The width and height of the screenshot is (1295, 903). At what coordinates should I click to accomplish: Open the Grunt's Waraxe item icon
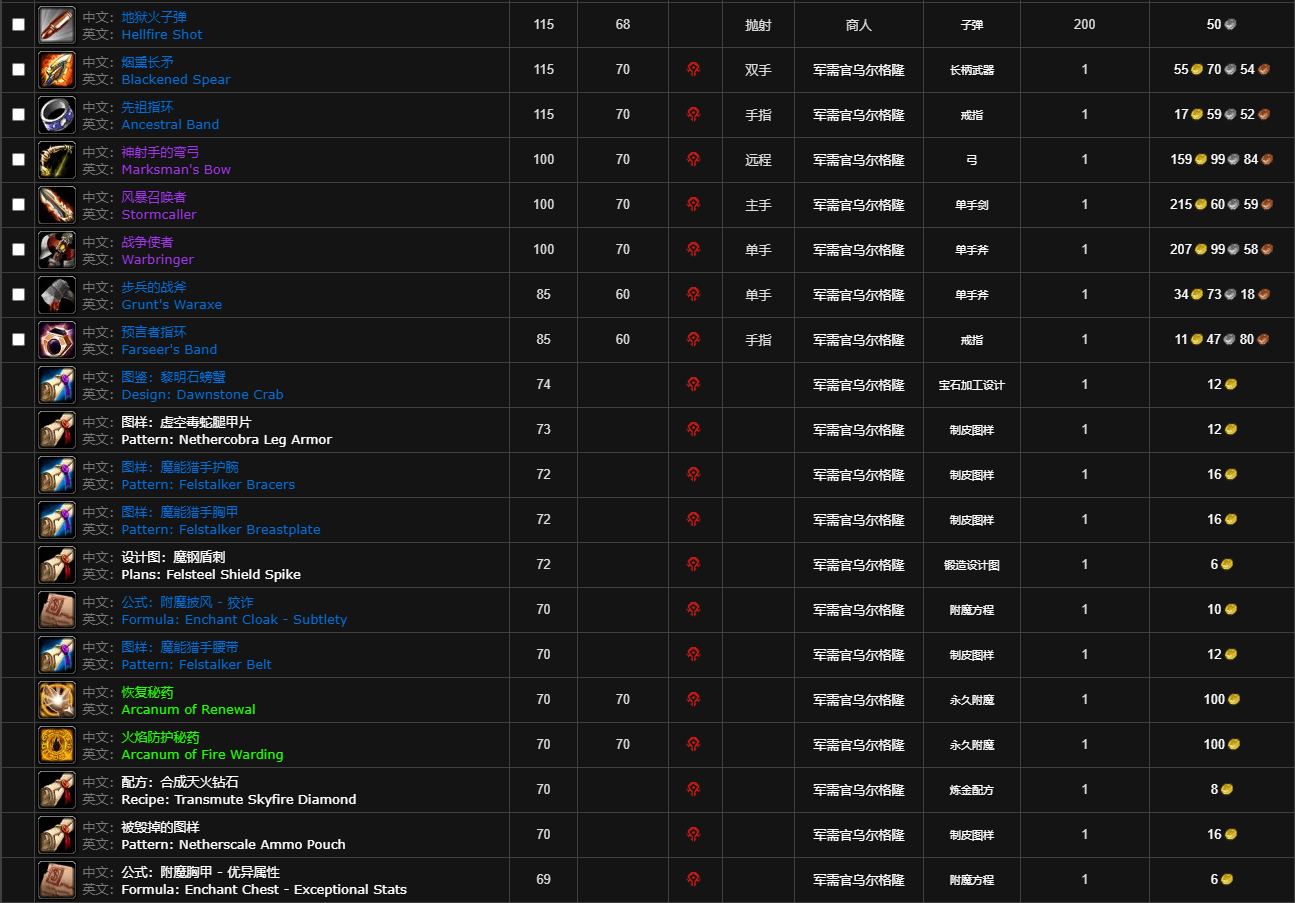click(x=57, y=295)
